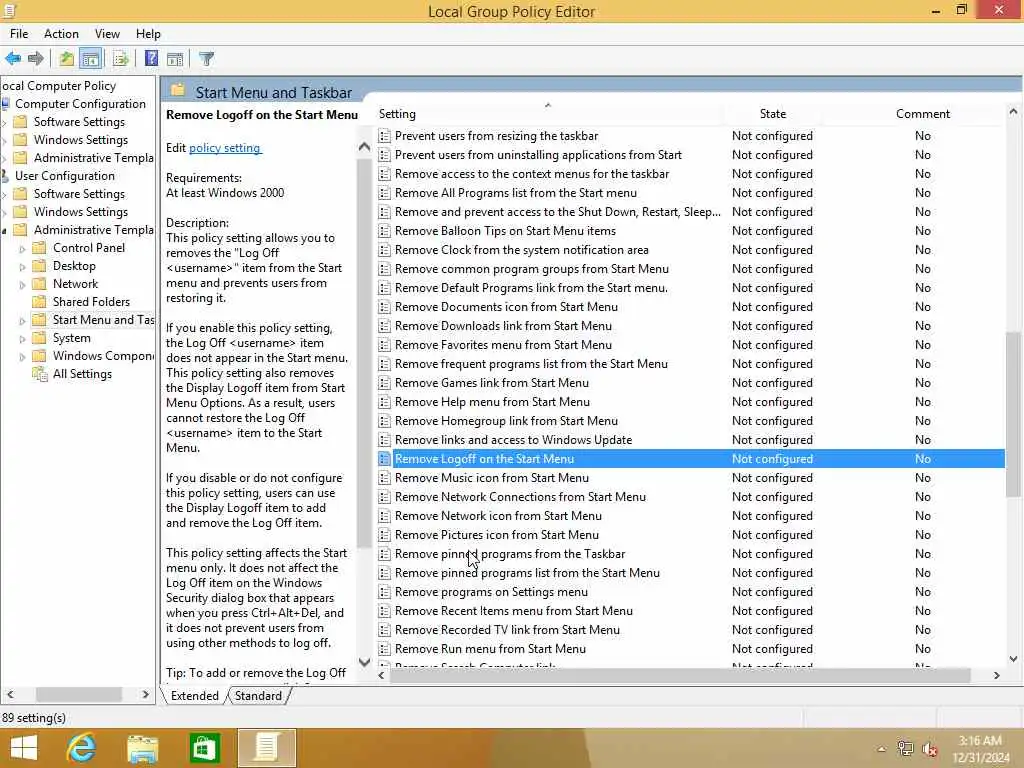Expand the Desktop tree node
Image resolution: width=1024 pixels, height=768 pixels.
[23, 267]
